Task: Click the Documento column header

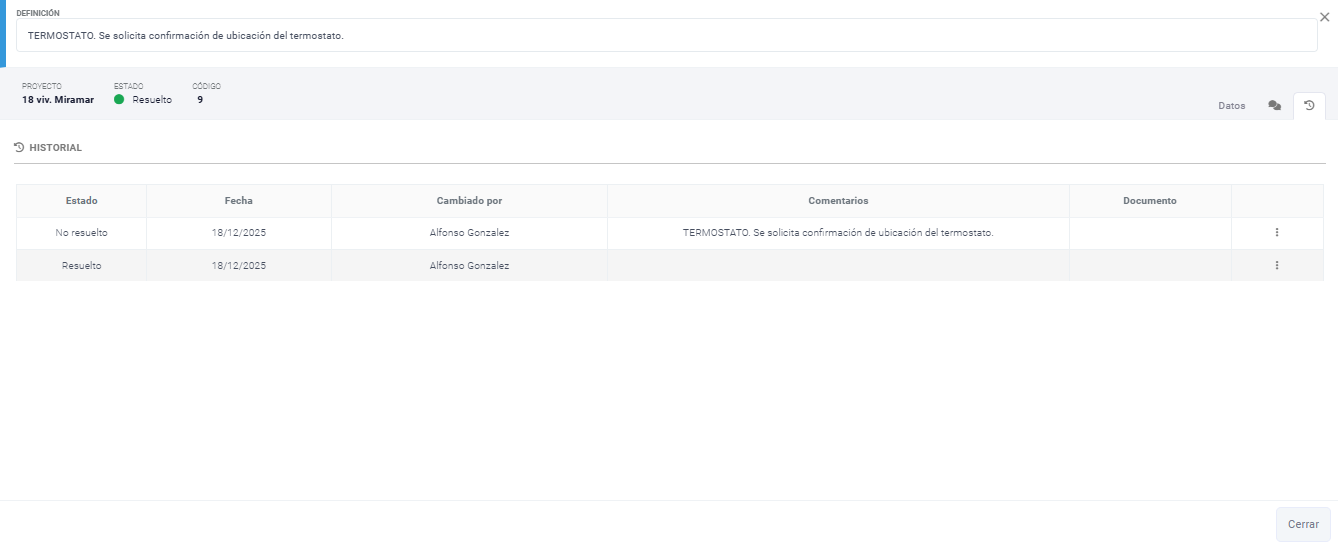Action: [1150, 201]
